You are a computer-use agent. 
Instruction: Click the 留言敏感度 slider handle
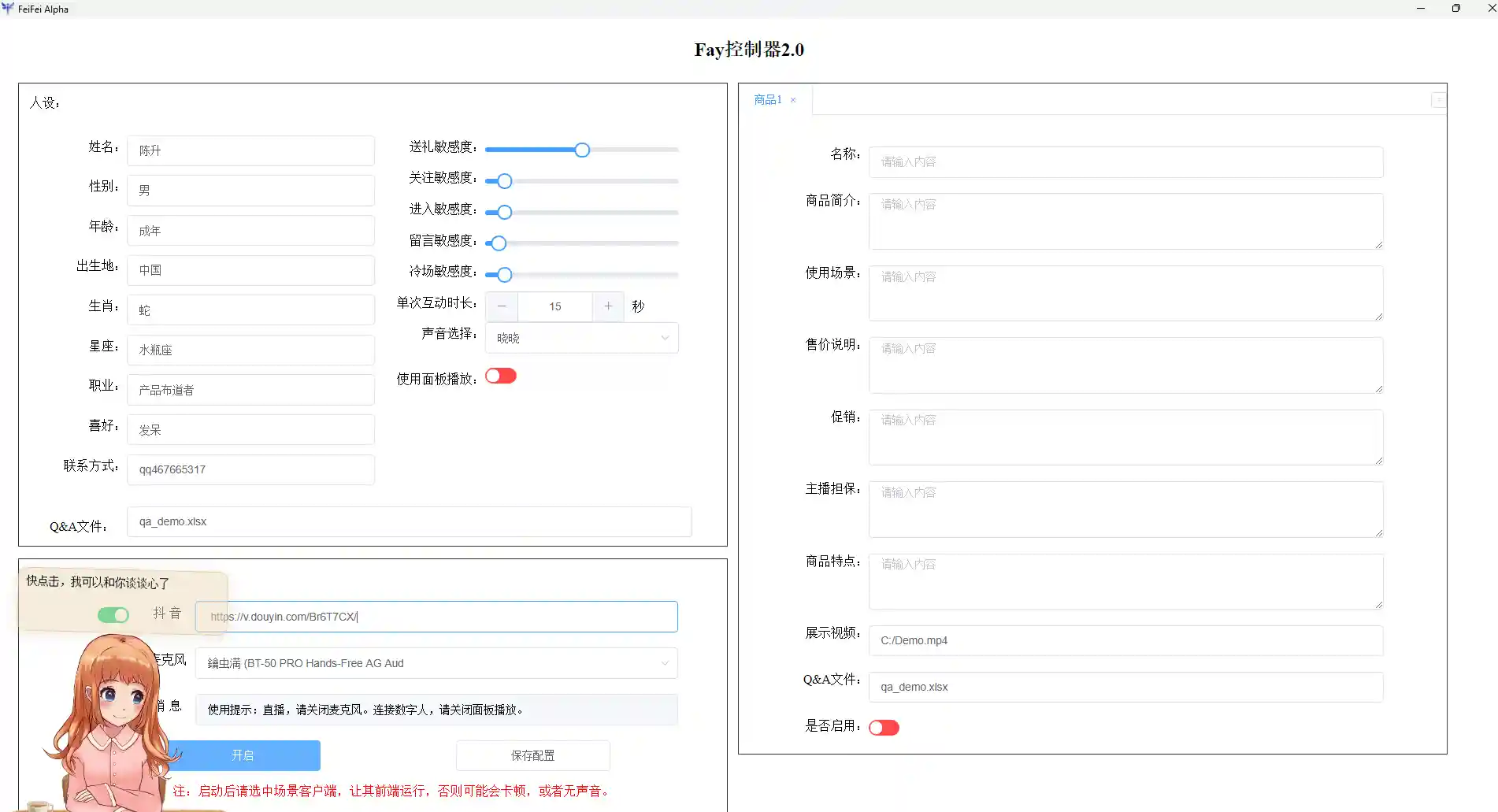point(499,243)
